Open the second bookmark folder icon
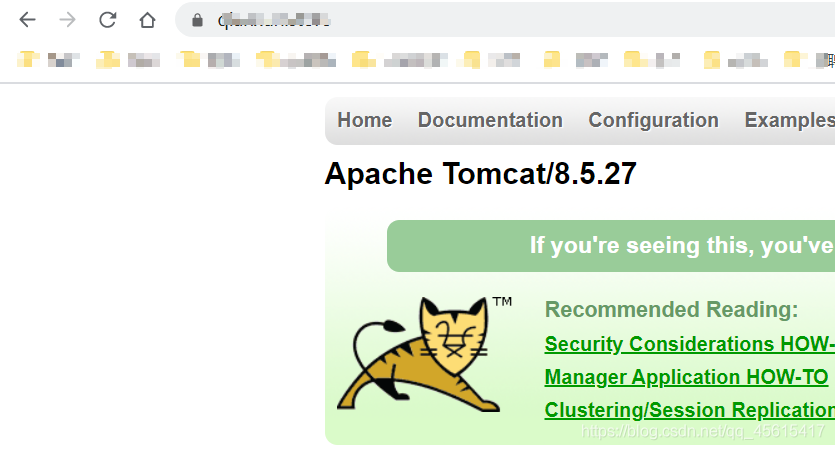This screenshot has height=450, width=835. pyautogui.click(x=108, y=60)
